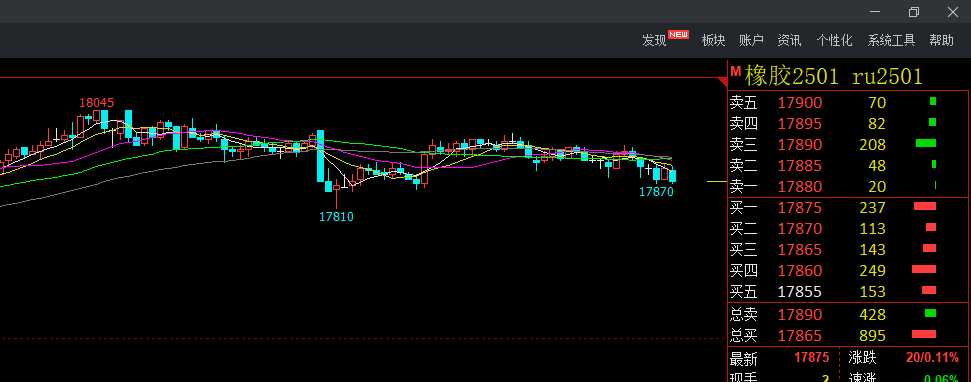Screen dimensions: 971x382
Task: Click the 买一 volume 237
Action: [x=873, y=208]
